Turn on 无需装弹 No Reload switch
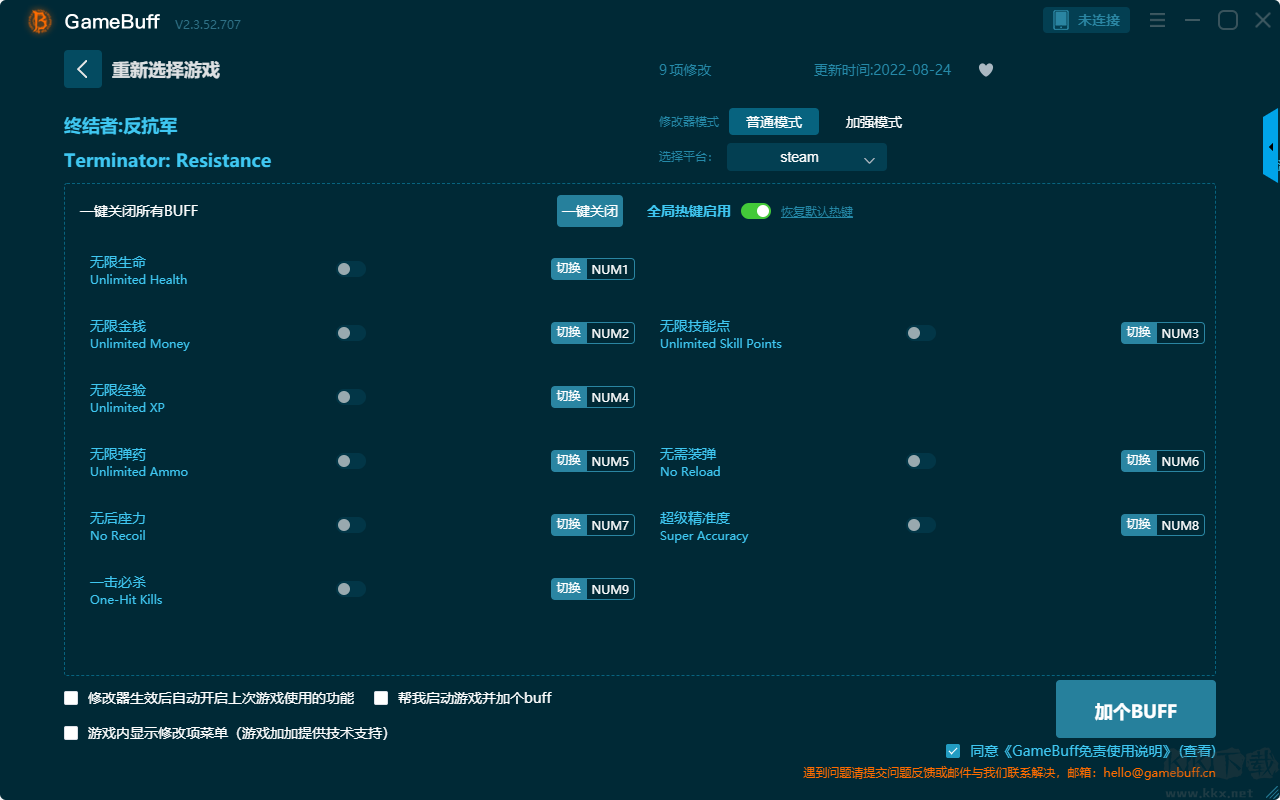1280x800 pixels. click(x=921, y=461)
